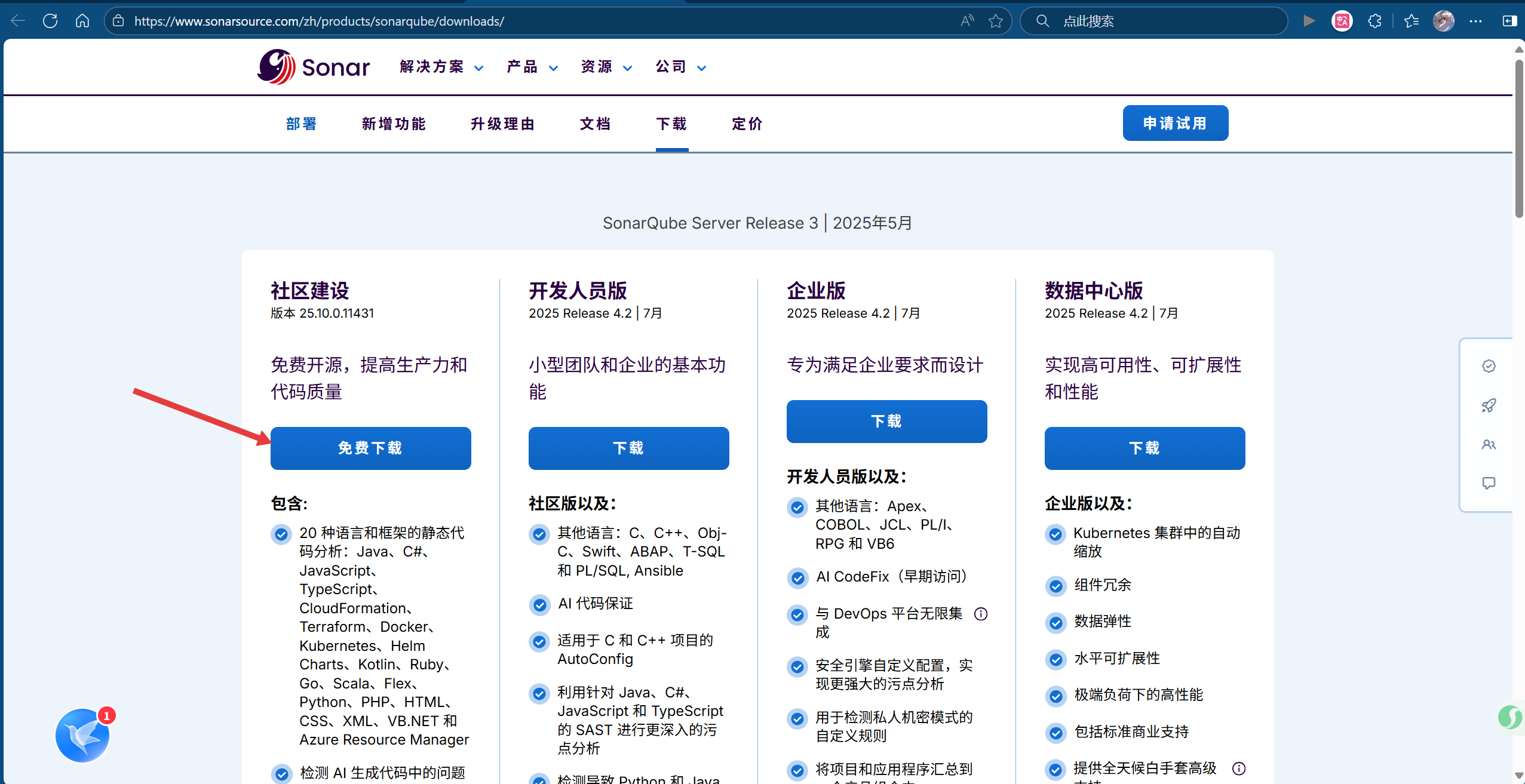
Task: Select the 下载 tab
Action: tap(672, 124)
